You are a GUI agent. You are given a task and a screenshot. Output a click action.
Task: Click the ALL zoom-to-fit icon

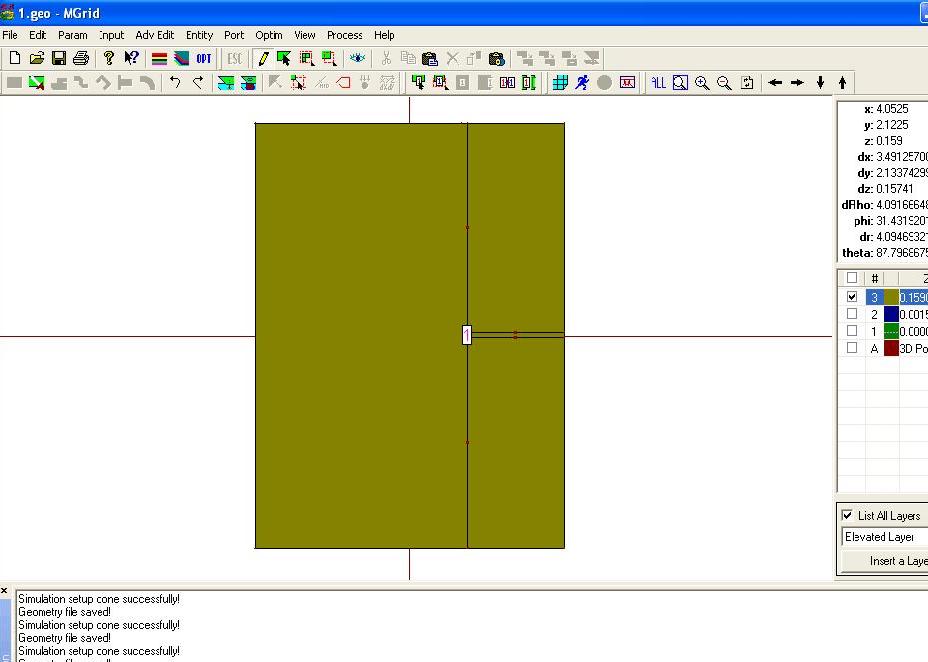658,83
